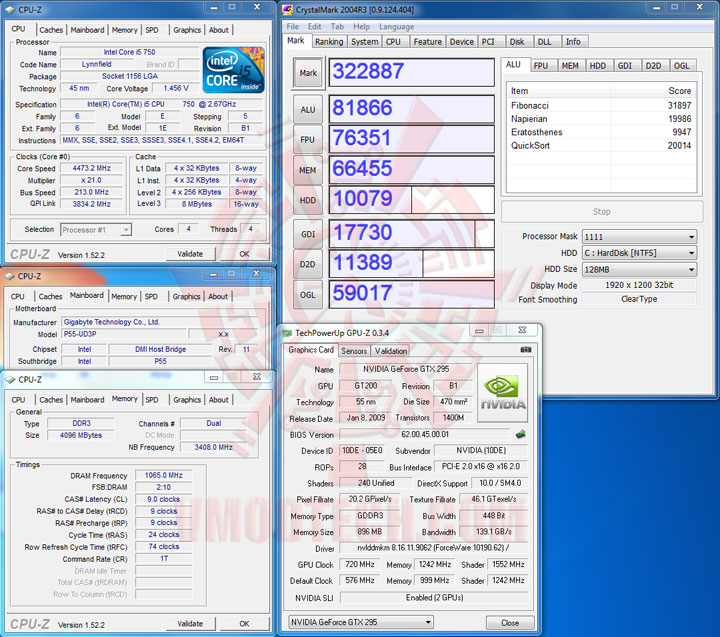The height and width of the screenshot is (637, 720).
Task: Click the CPU-Z Mainboard window title icon
Action: click(10, 276)
